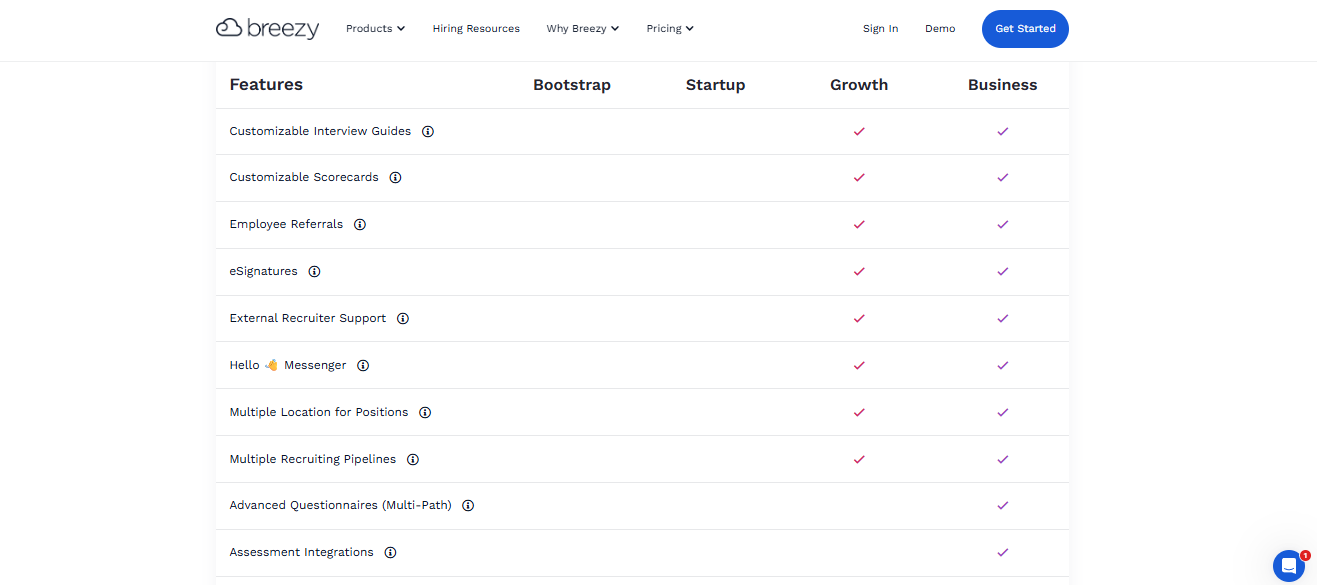Click the Growth checkmark for eSignatures

tap(859, 272)
